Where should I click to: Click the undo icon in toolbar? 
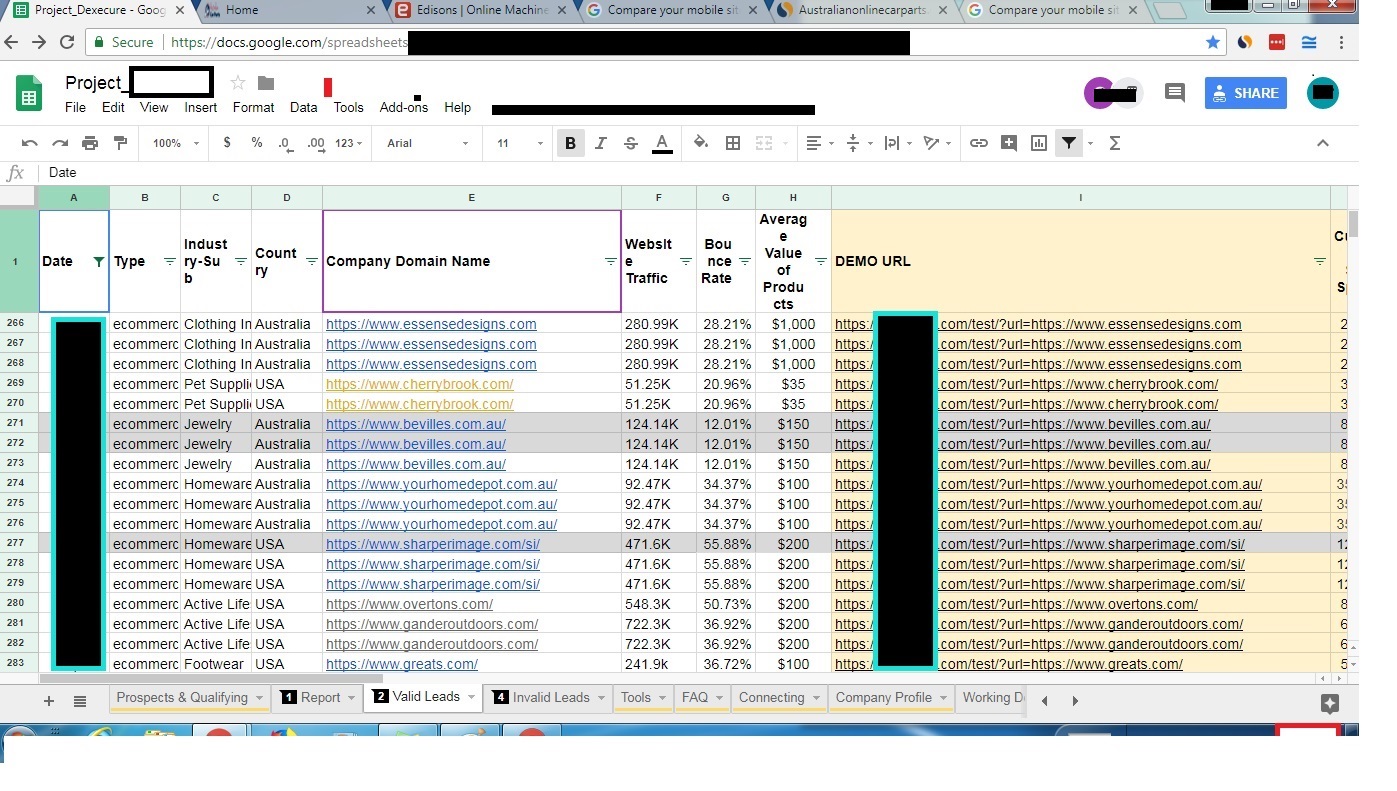(29, 143)
